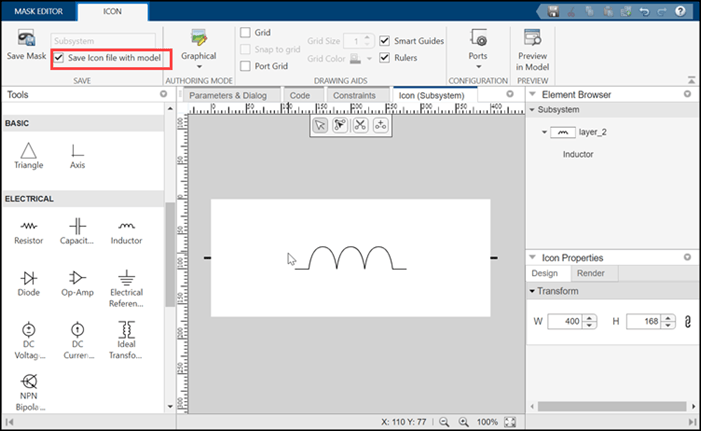Switch to the Parameters & Dialog tab
The image size is (701, 431).
[228, 95]
